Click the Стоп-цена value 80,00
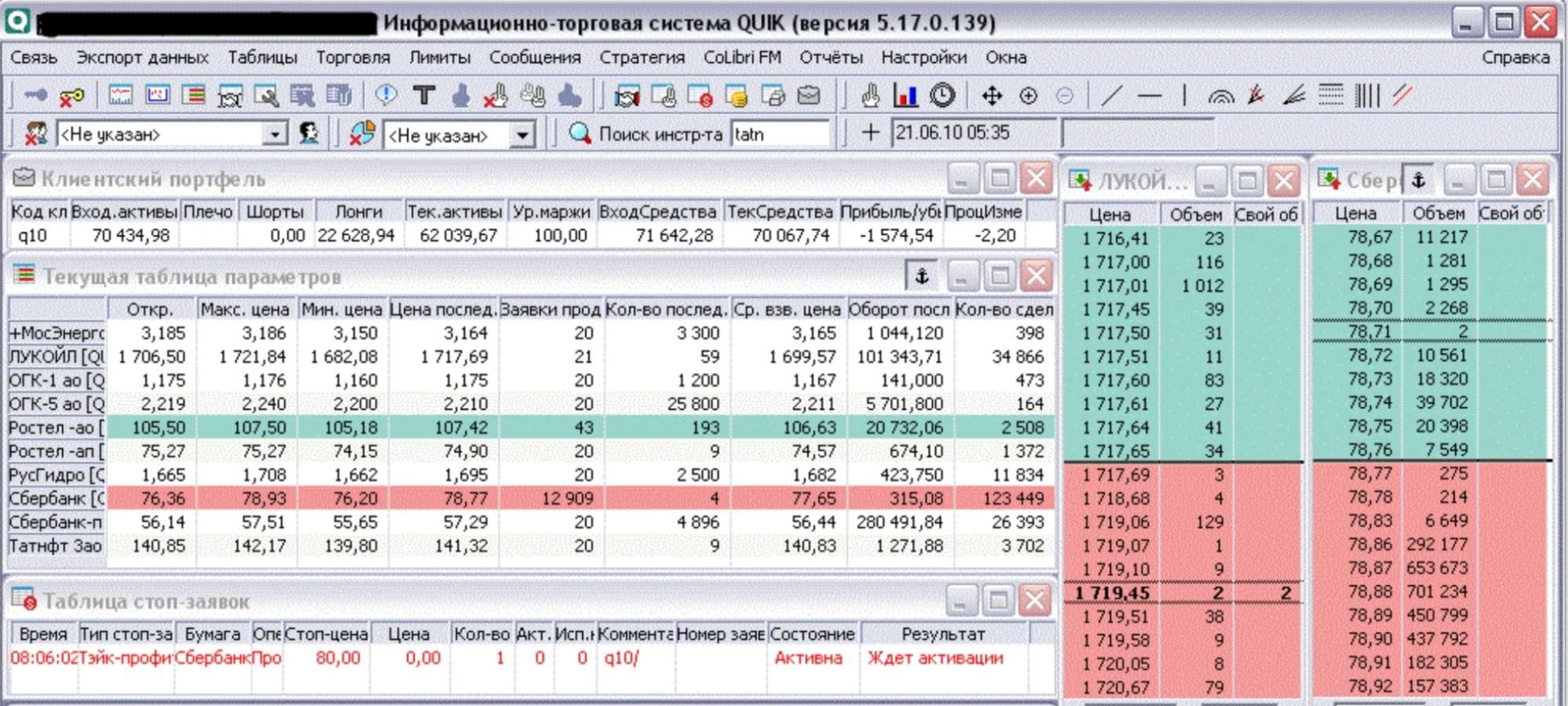 (338, 658)
